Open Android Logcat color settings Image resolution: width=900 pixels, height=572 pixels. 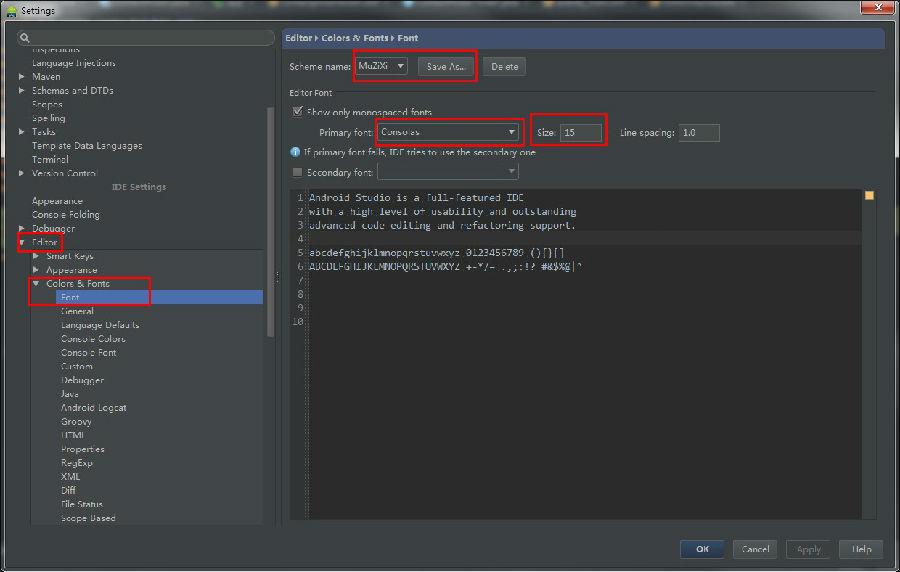coord(93,408)
